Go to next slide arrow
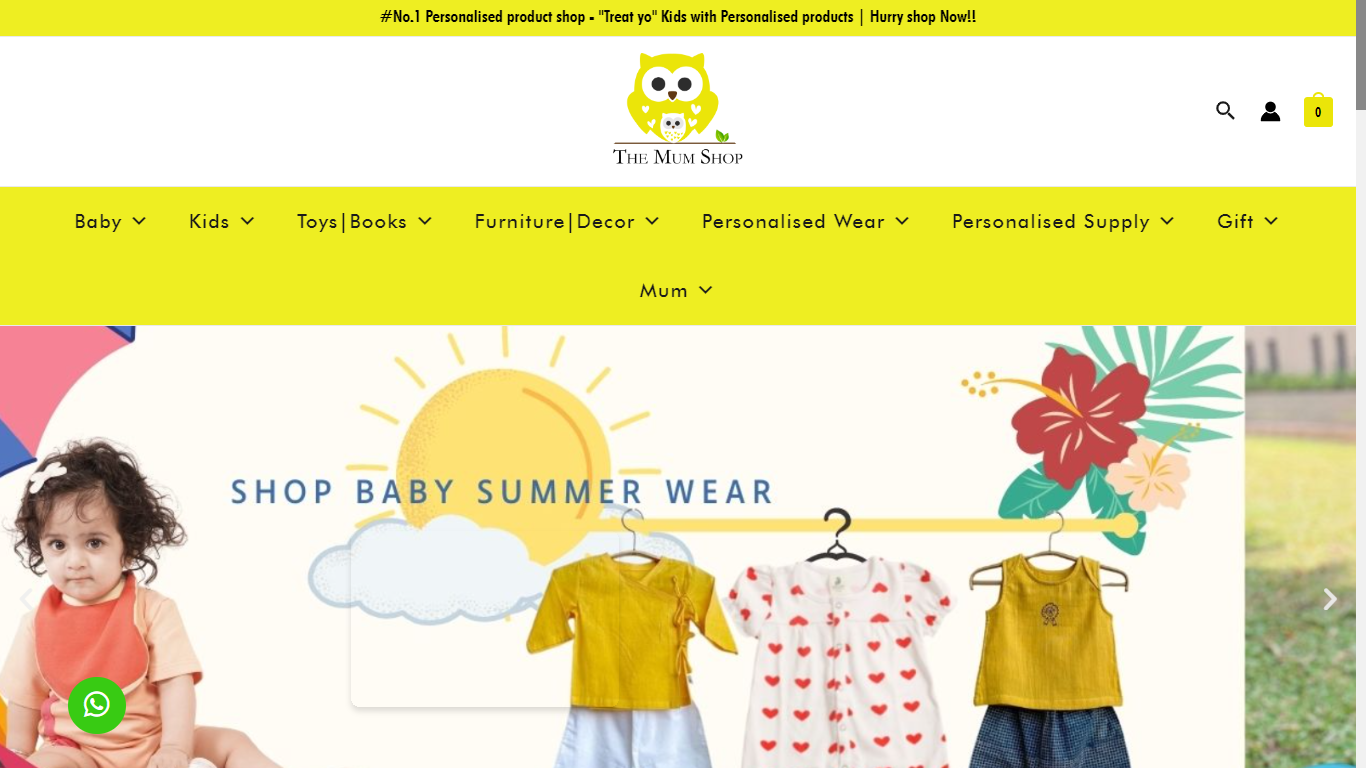Viewport: 1366px width, 768px height. (1329, 599)
